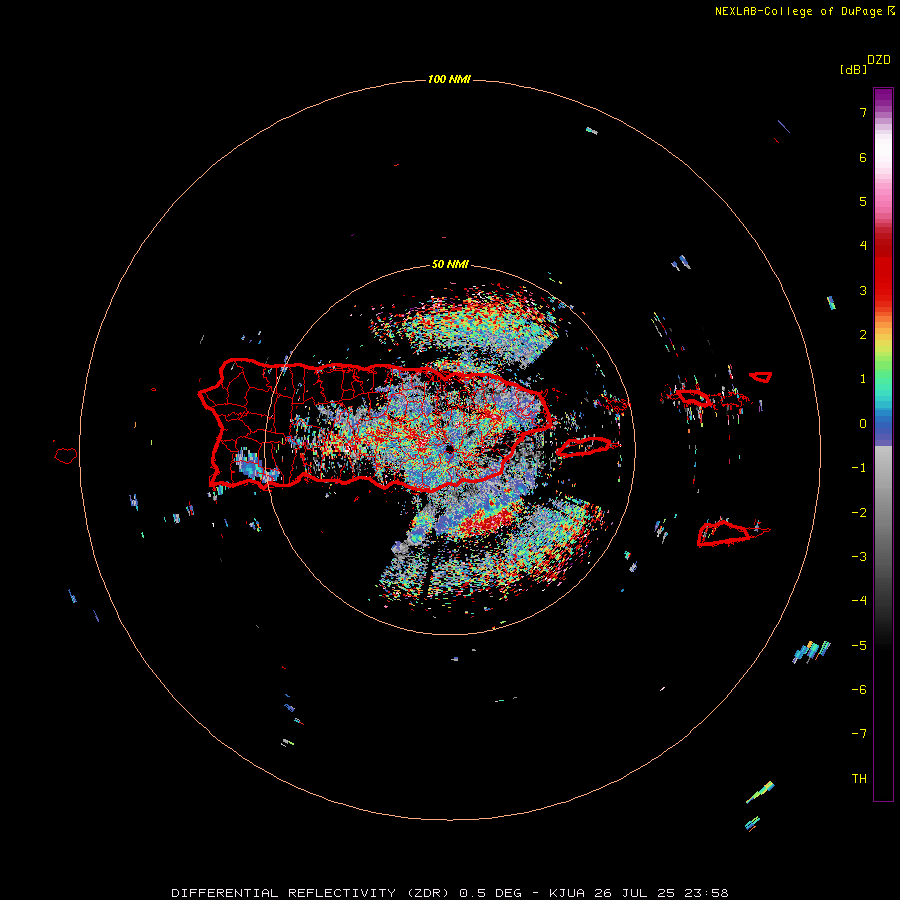Image resolution: width=900 pixels, height=900 pixels.
Task: Click the 100 NMI range ring label
Action: click(x=449, y=79)
